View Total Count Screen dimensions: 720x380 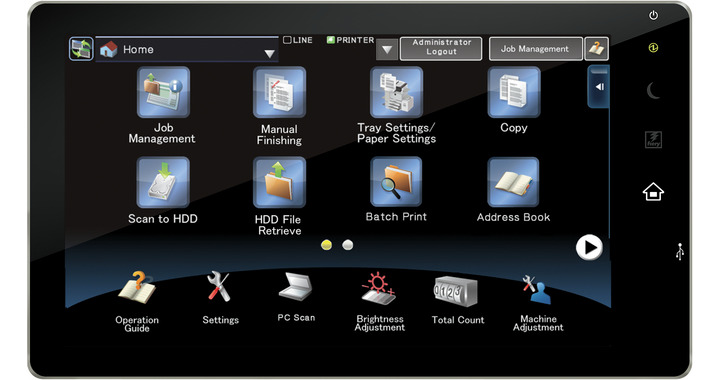(x=456, y=291)
